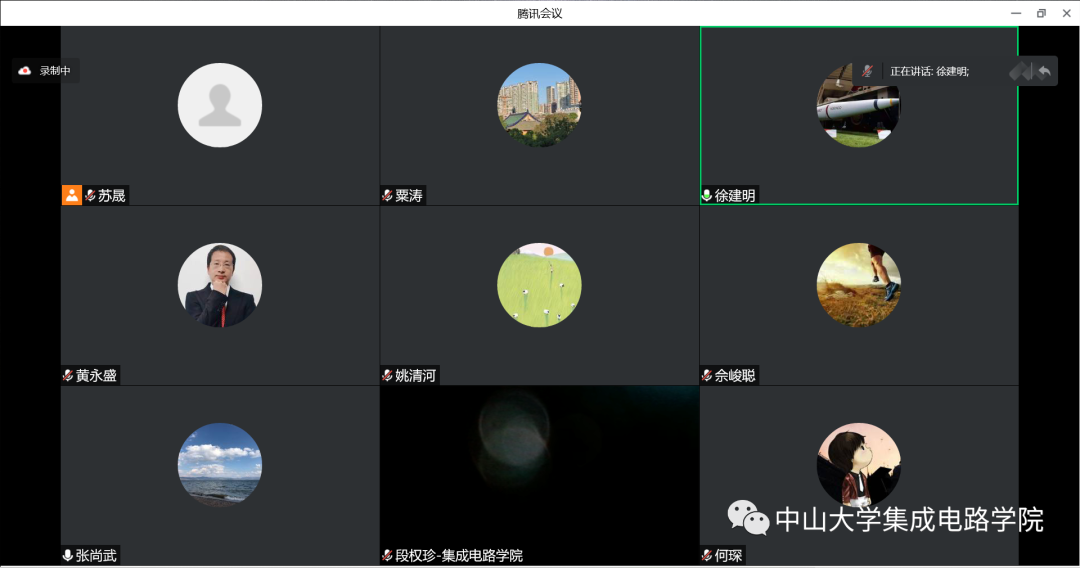The image size is (1080, 568).
Task: Click the layered diamond icon in floating toolbar
Action: [1020, 71]
